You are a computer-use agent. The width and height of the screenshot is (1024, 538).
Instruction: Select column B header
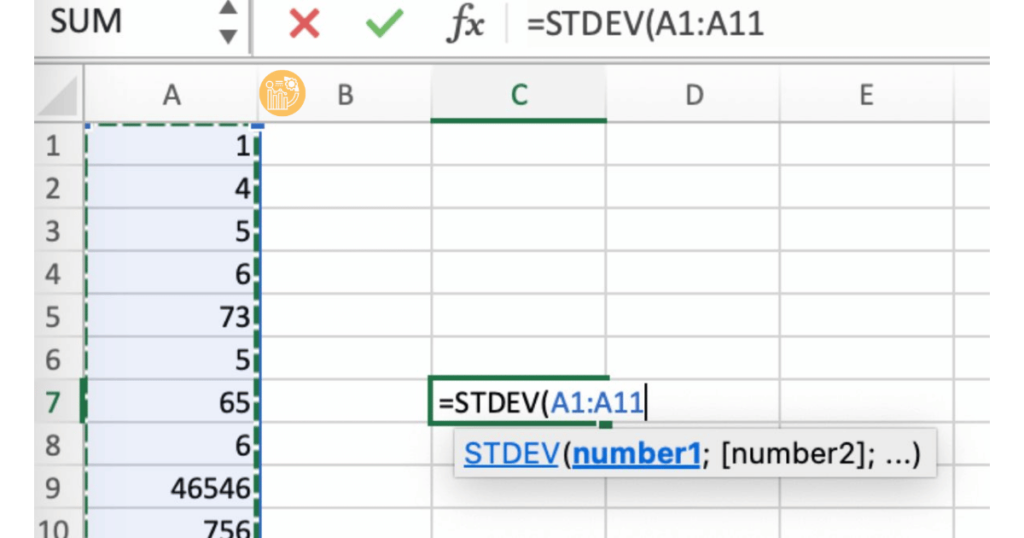345,95
